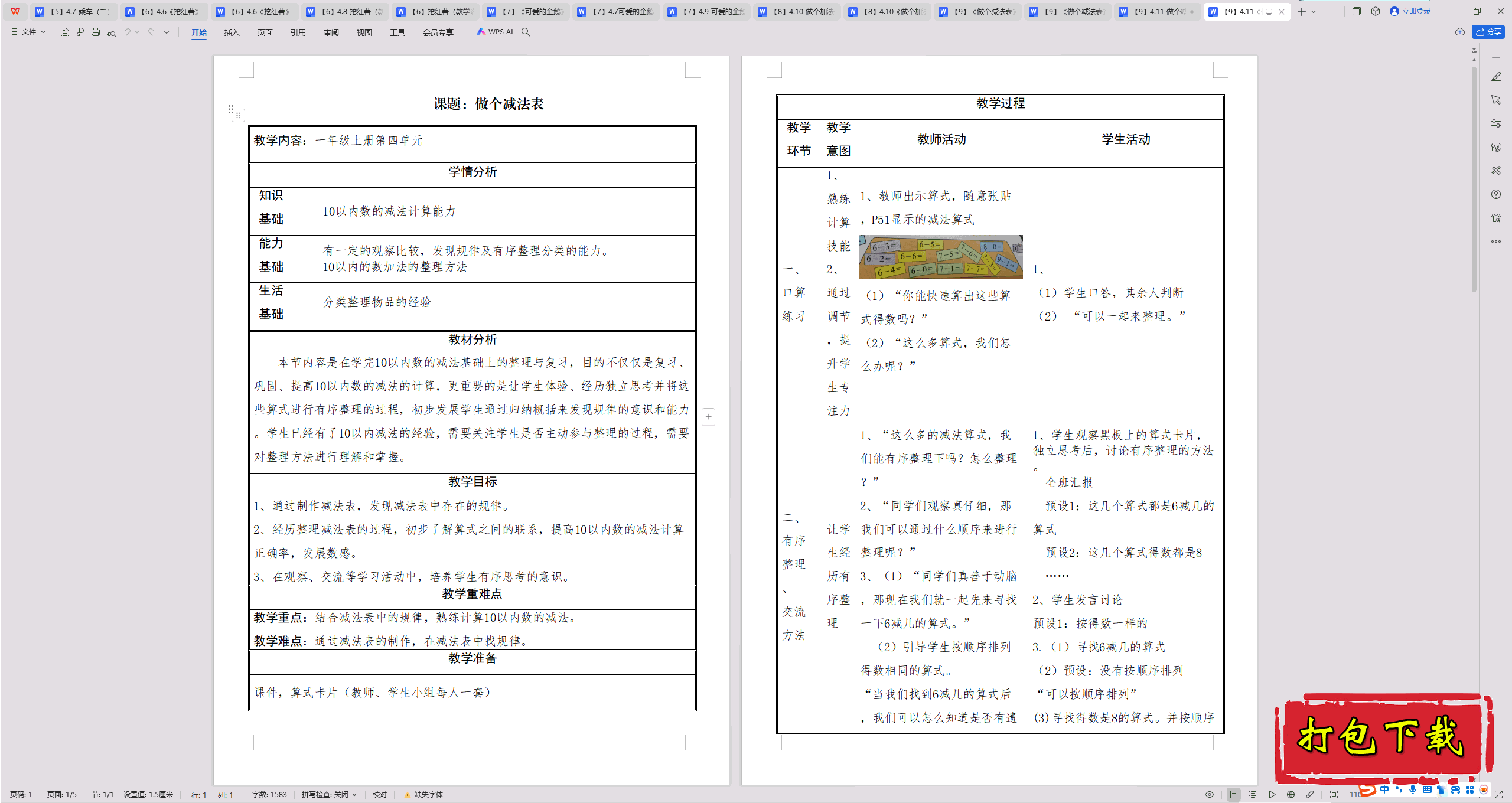Image resolution: width=1512 pixels, height=803 pixels.
Task: Click the 学情分析 table header
Action: point(472,172)
